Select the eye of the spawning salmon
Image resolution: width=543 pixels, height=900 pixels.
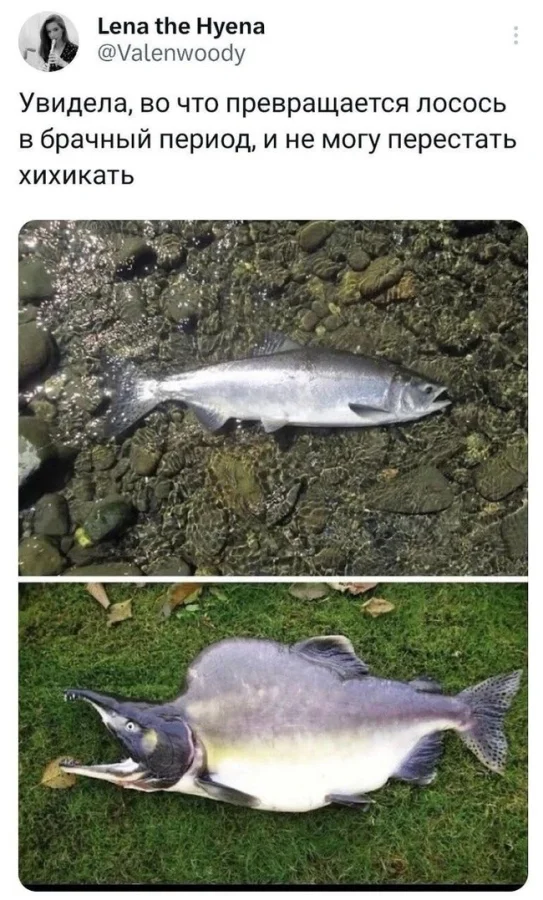[x=130, y=726]
